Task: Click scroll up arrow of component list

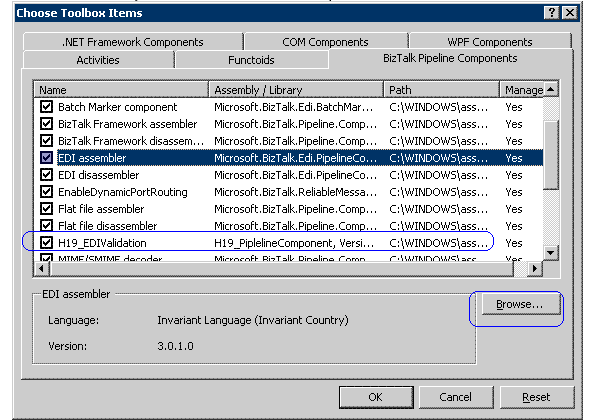Action: pyautogui.click(x=551, y=89)
